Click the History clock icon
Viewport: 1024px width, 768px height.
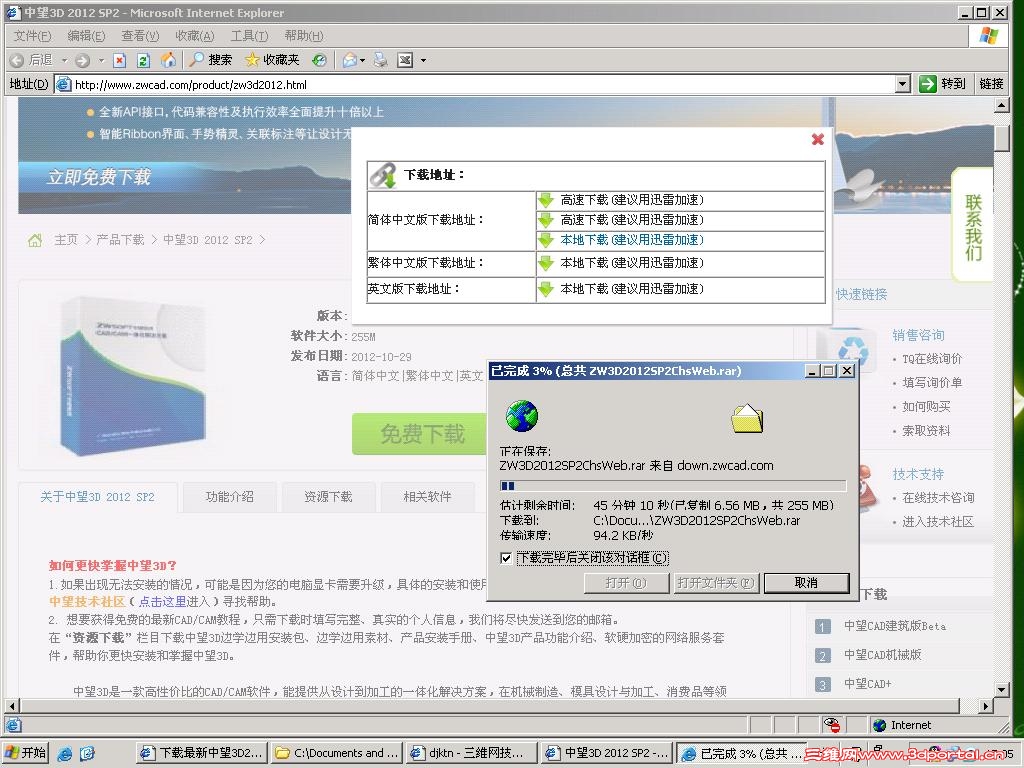coord(319,60)
